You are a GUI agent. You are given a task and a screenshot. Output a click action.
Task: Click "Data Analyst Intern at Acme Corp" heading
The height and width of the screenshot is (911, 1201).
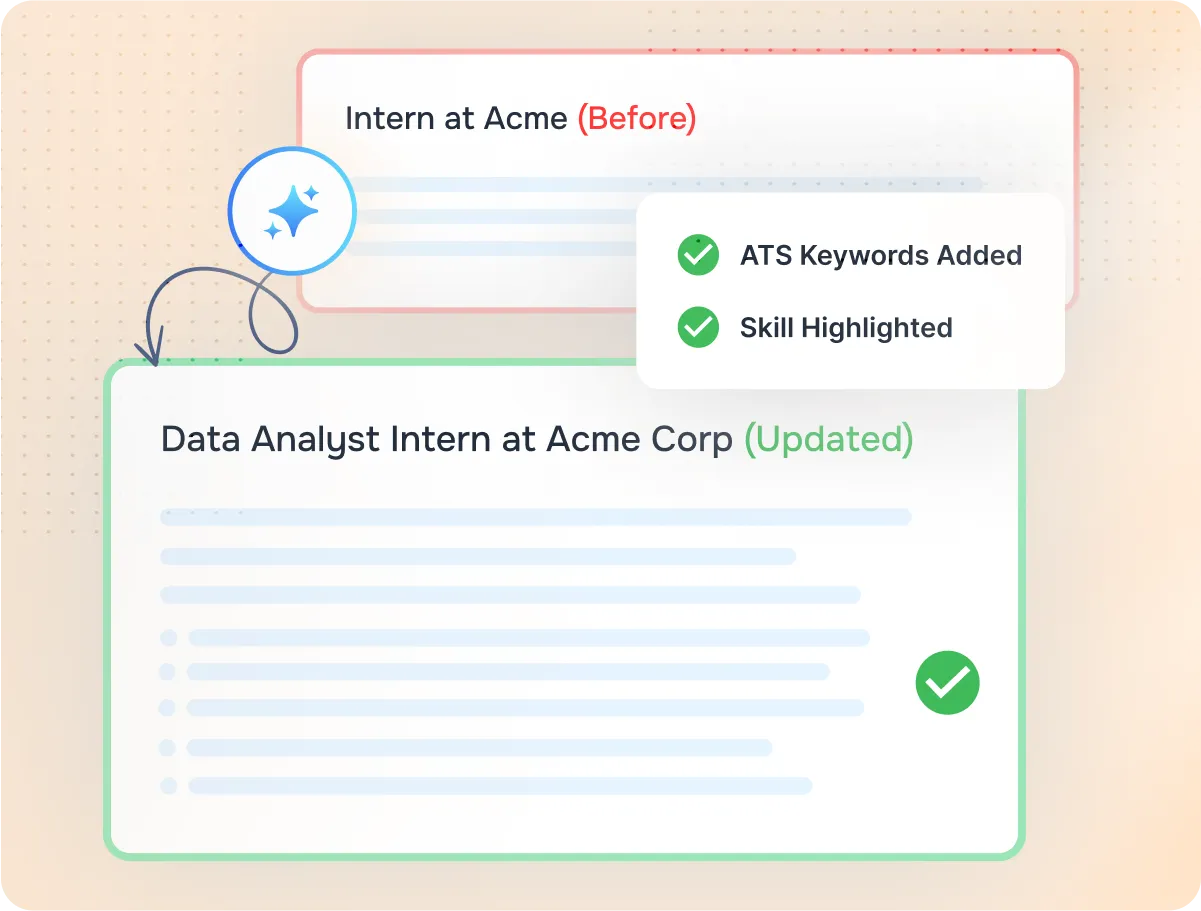point(447,439)
